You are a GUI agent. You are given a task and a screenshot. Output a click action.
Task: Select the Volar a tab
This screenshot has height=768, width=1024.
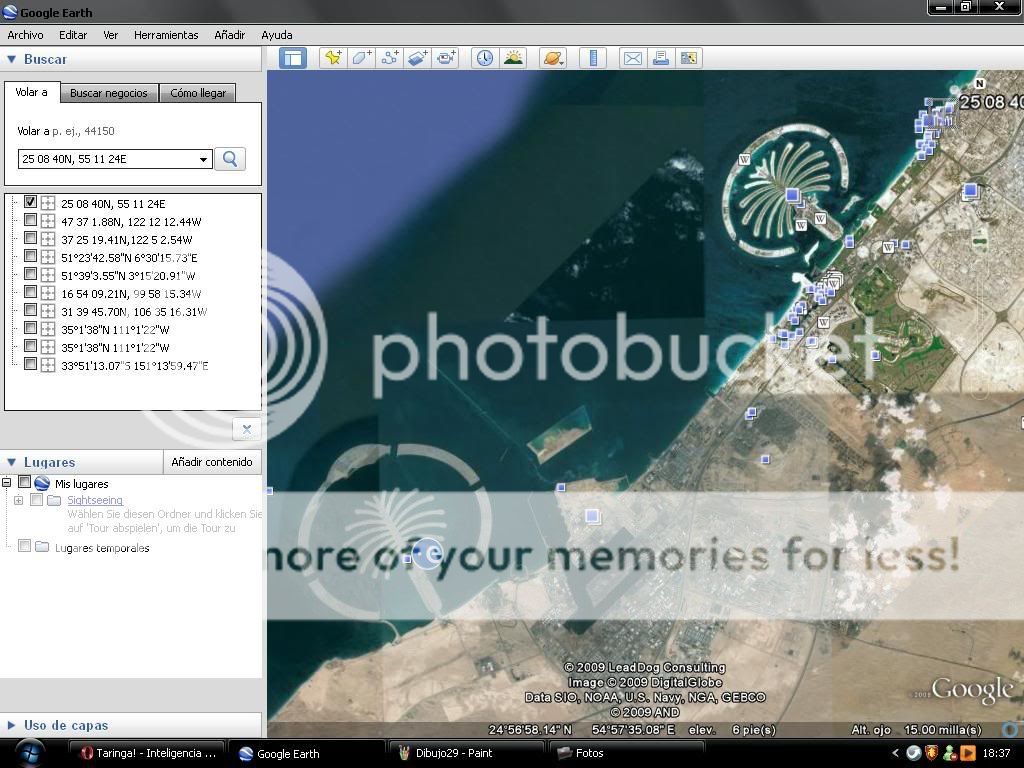tap(32, 92)
